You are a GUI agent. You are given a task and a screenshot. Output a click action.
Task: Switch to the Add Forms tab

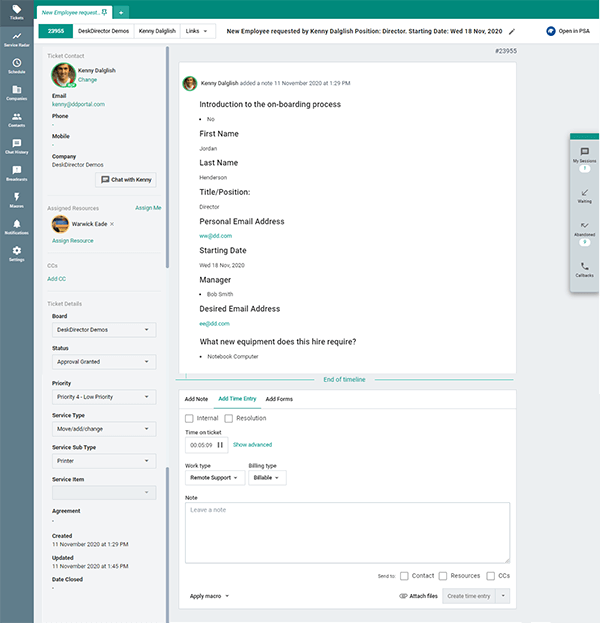click(x=279, y=399)
